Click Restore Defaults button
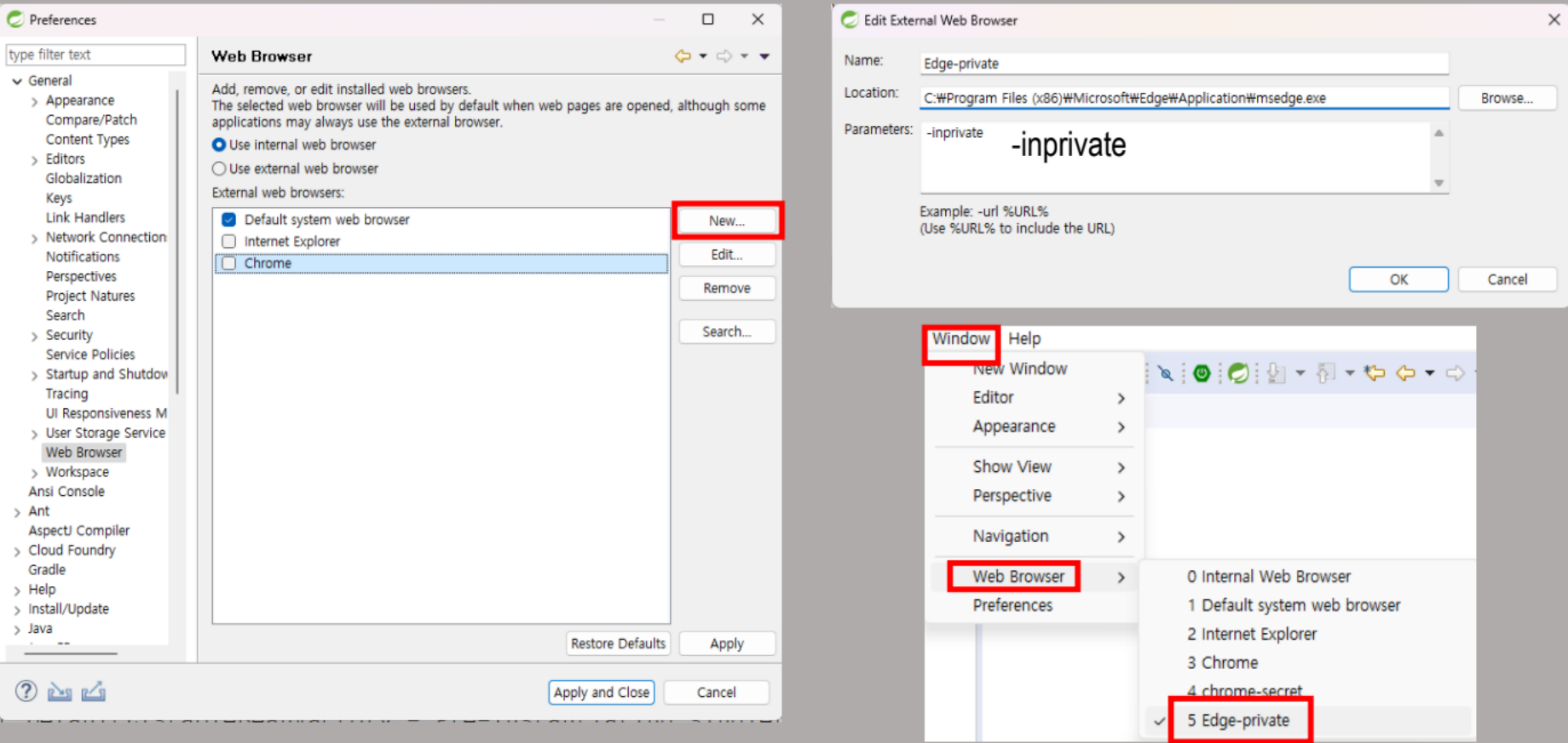 click(618, 644)
